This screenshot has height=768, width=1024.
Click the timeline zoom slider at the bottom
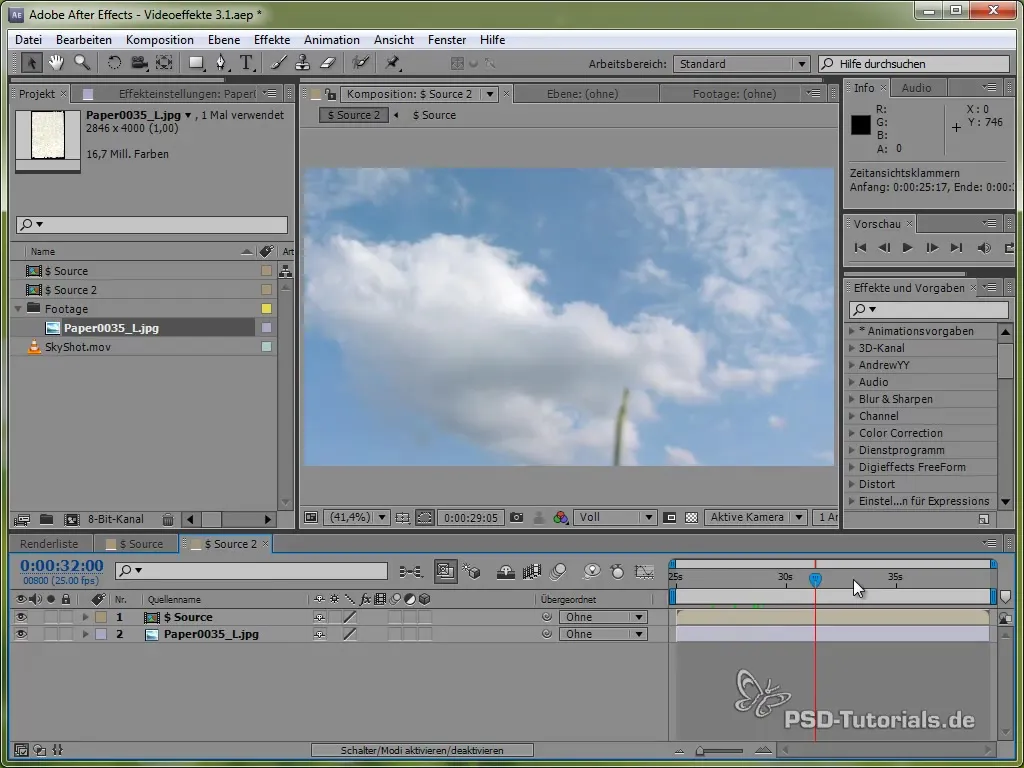pos(720,751)
